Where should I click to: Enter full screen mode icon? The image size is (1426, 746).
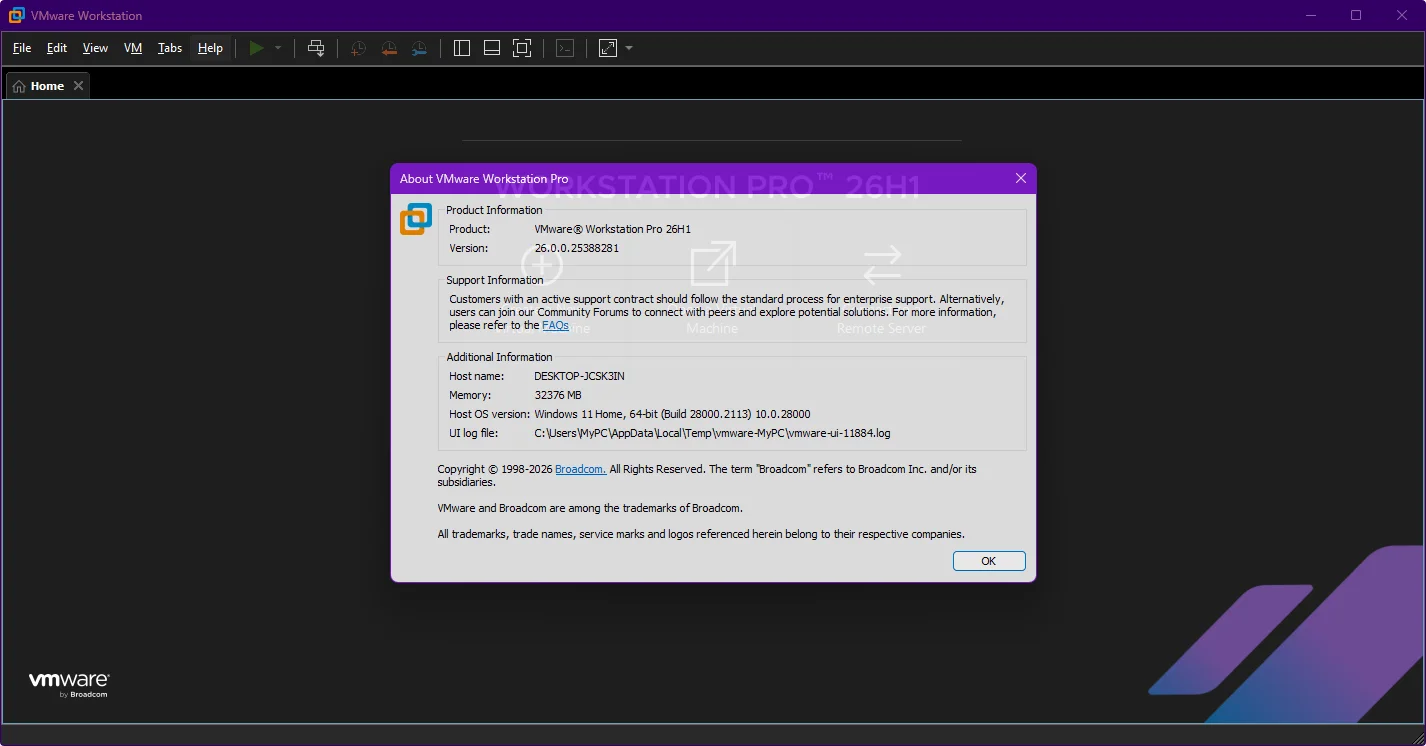click(x=522, y=48)
